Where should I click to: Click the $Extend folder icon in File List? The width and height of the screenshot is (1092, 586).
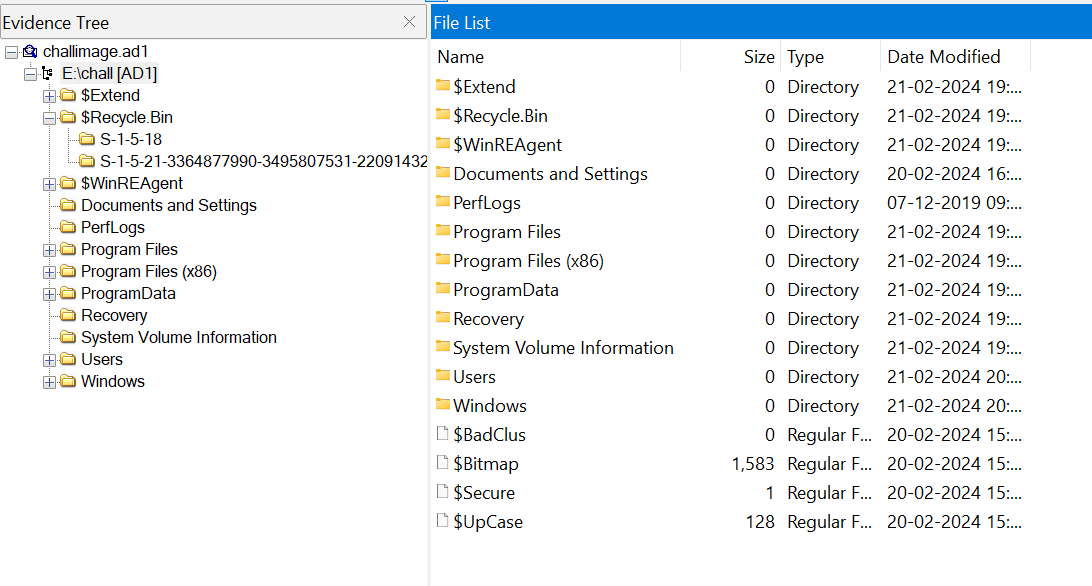[x=443, y=86]
